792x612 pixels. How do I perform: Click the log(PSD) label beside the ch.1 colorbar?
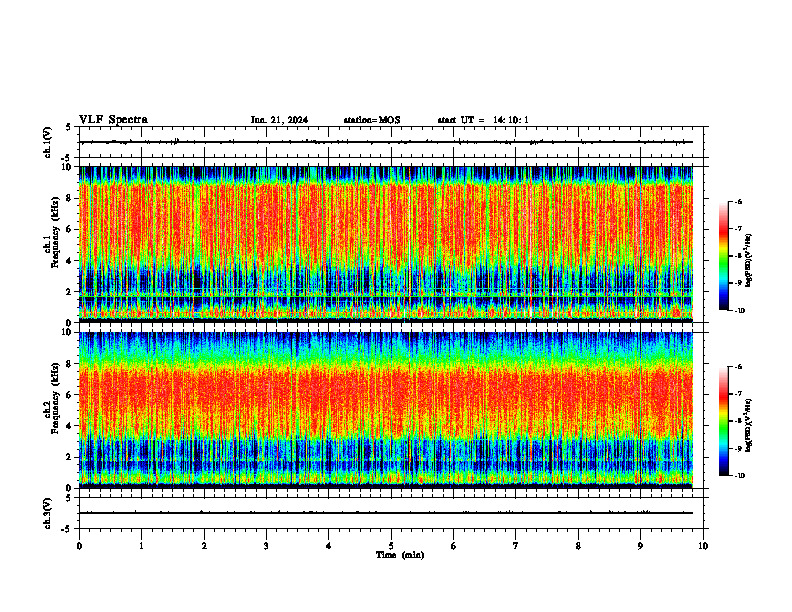tap(749, 261)
